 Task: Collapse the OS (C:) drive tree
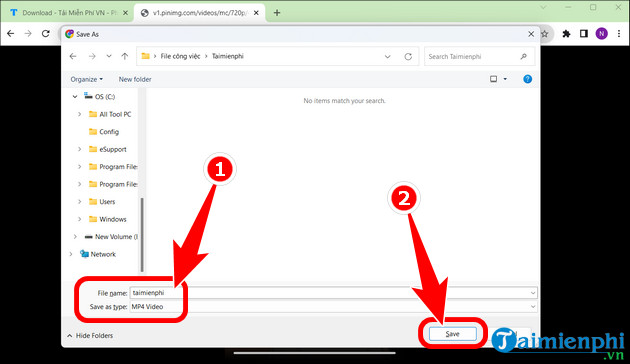coord(75,96)
